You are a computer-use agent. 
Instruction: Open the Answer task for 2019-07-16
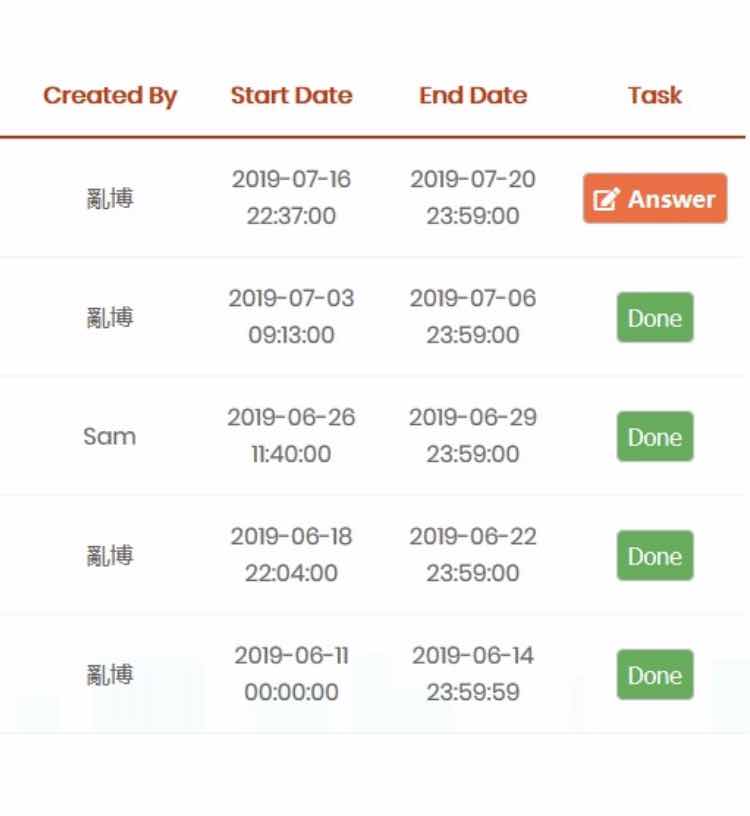coord(655,198)
